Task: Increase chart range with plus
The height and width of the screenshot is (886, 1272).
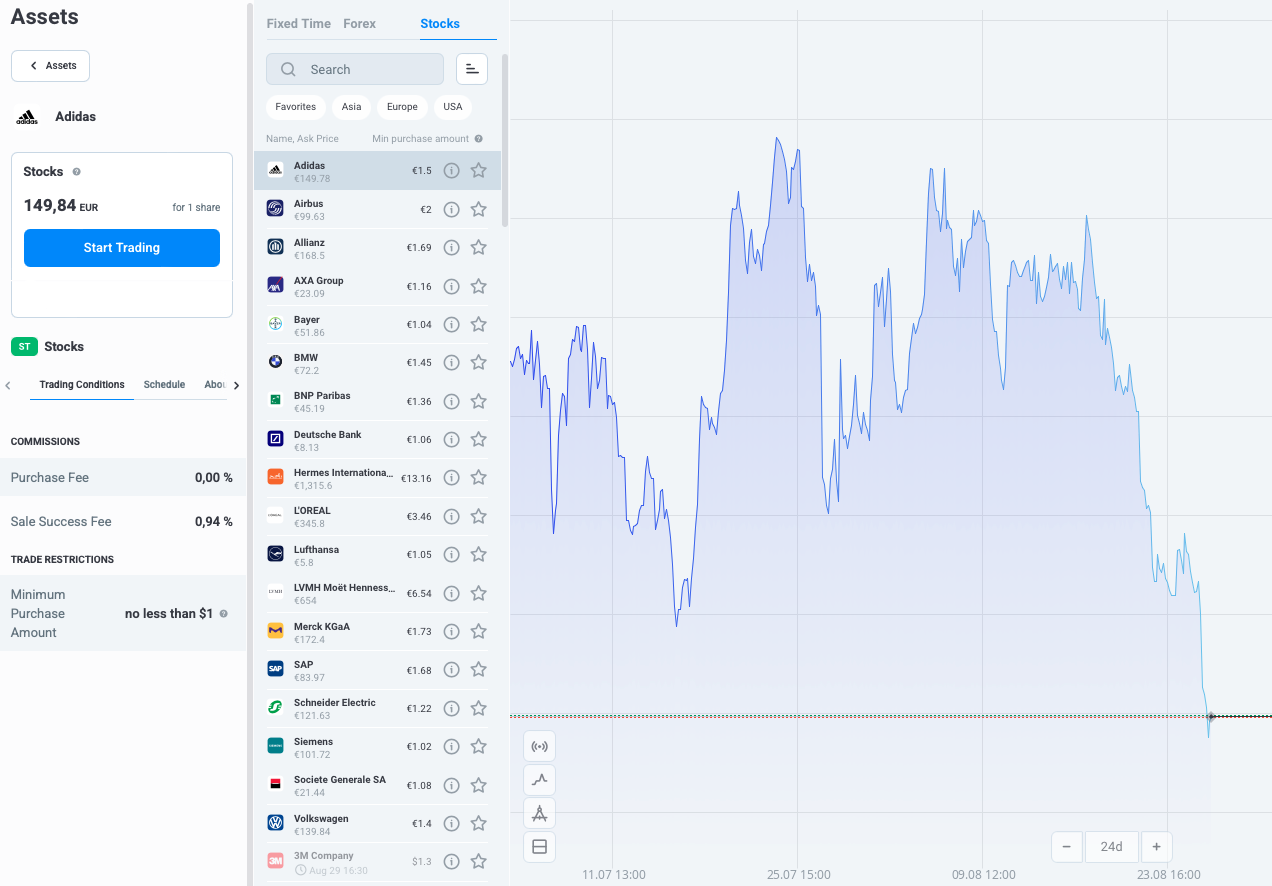Action: pyautogui.click(x=1156, y=847)
